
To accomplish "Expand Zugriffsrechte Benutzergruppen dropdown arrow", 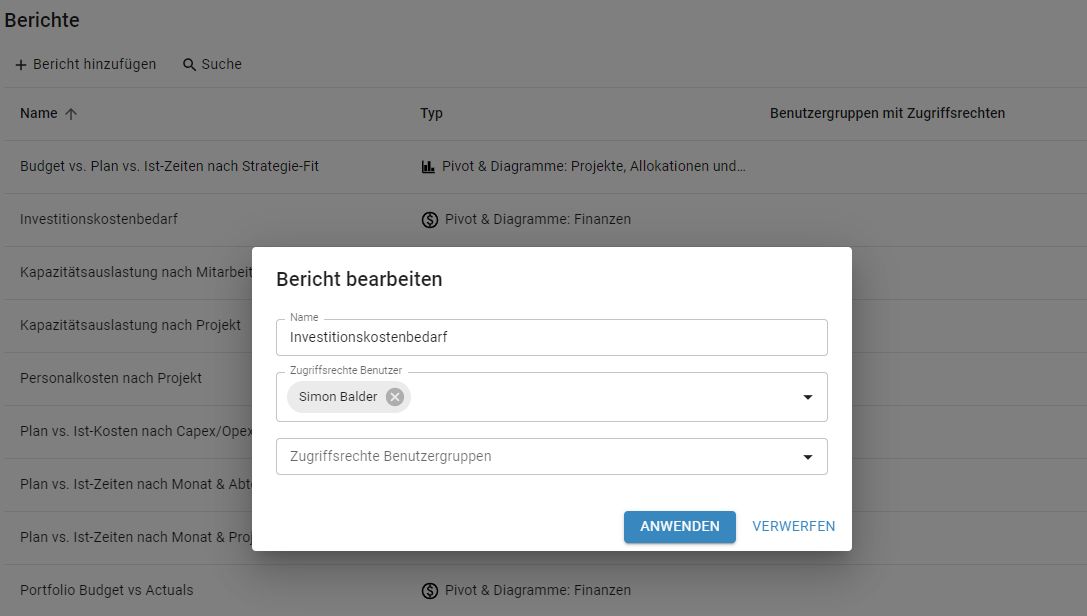I will coord(808,457).
